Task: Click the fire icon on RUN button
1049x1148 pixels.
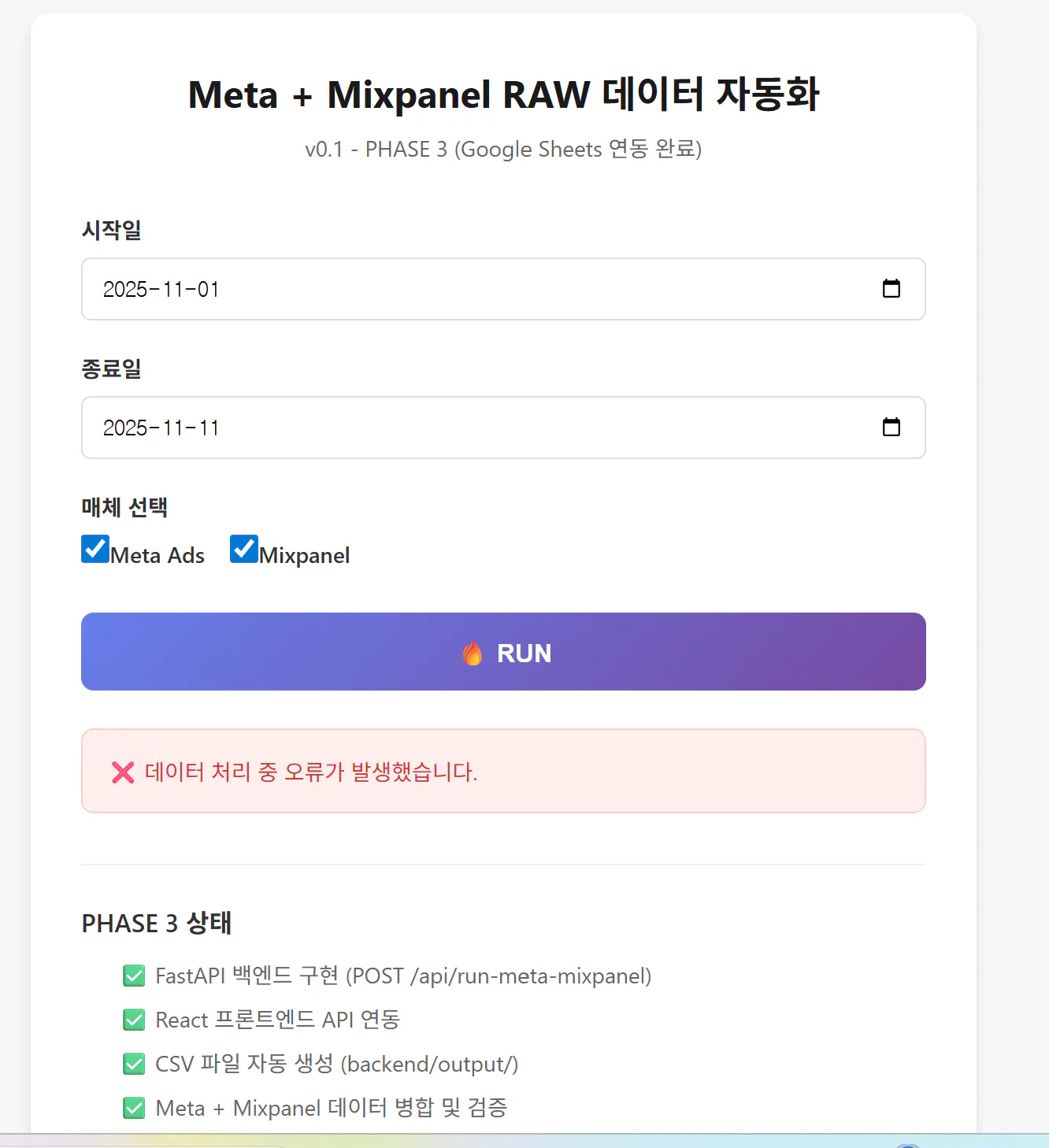Action: coord(473,653)
